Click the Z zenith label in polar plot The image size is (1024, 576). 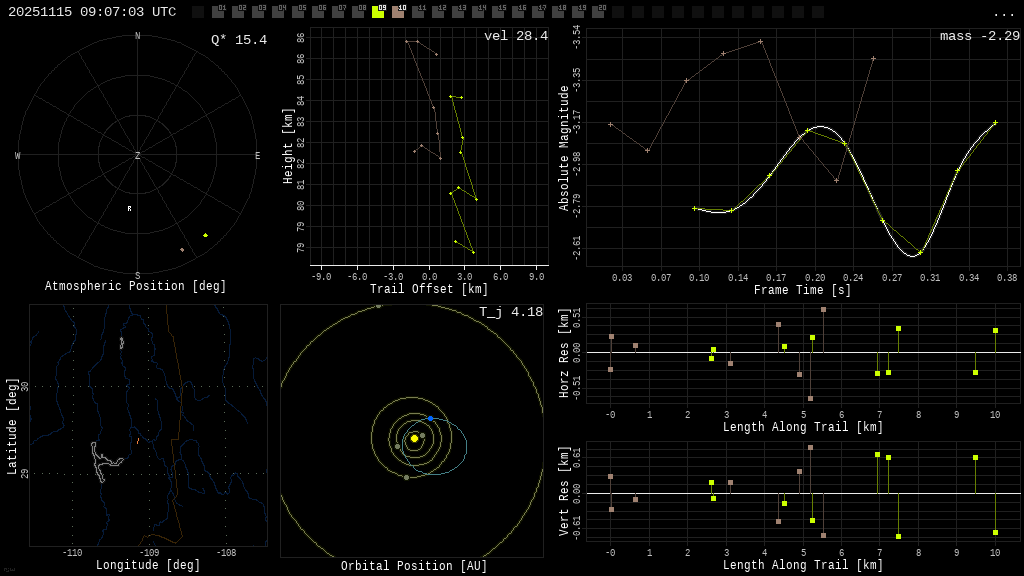[x=137, y=155]
